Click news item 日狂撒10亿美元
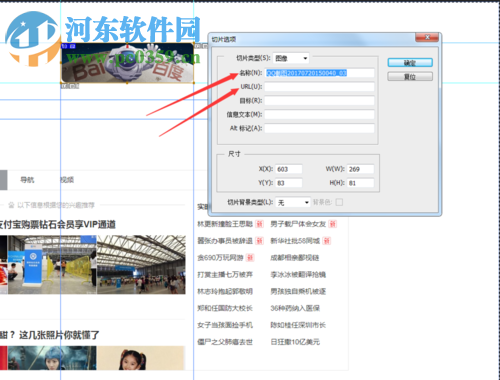500x380 pixels. pos(295,342)
